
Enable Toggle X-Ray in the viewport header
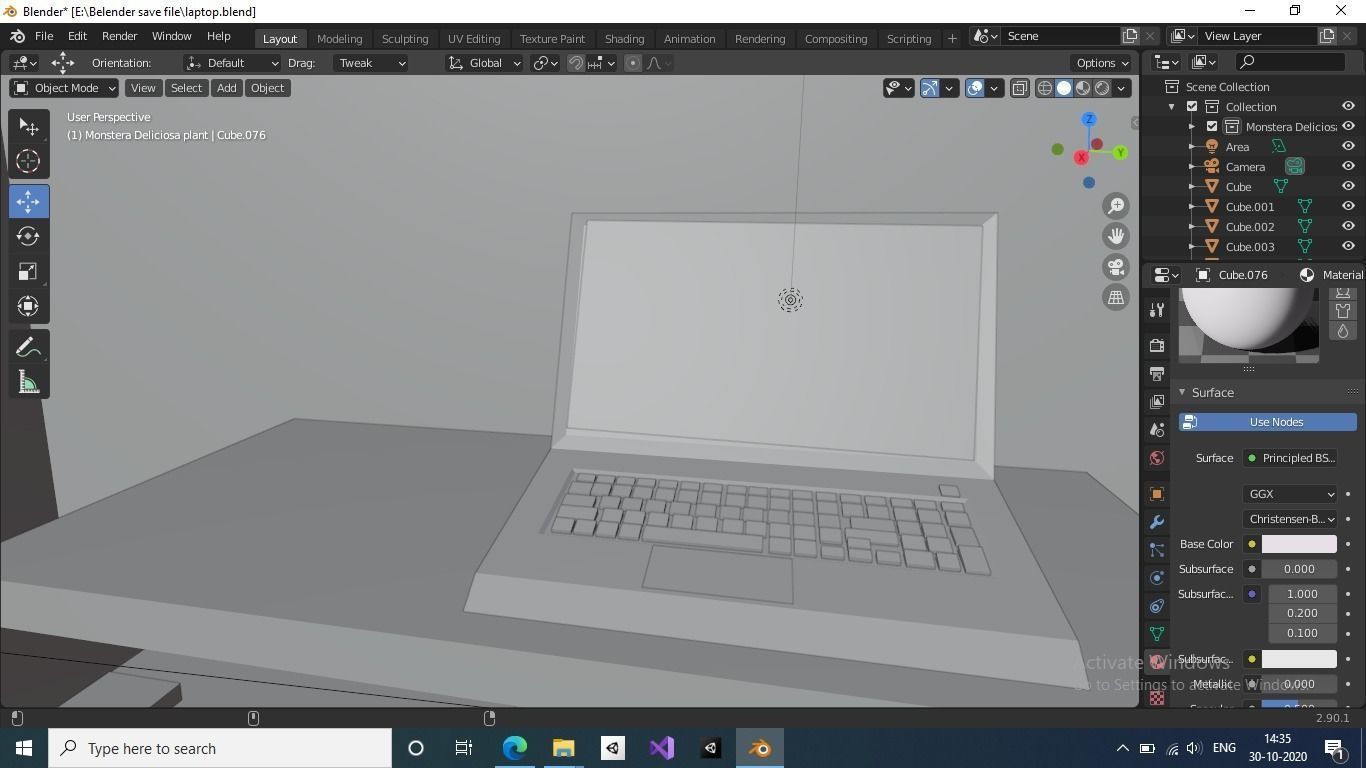click(1019, 88)
